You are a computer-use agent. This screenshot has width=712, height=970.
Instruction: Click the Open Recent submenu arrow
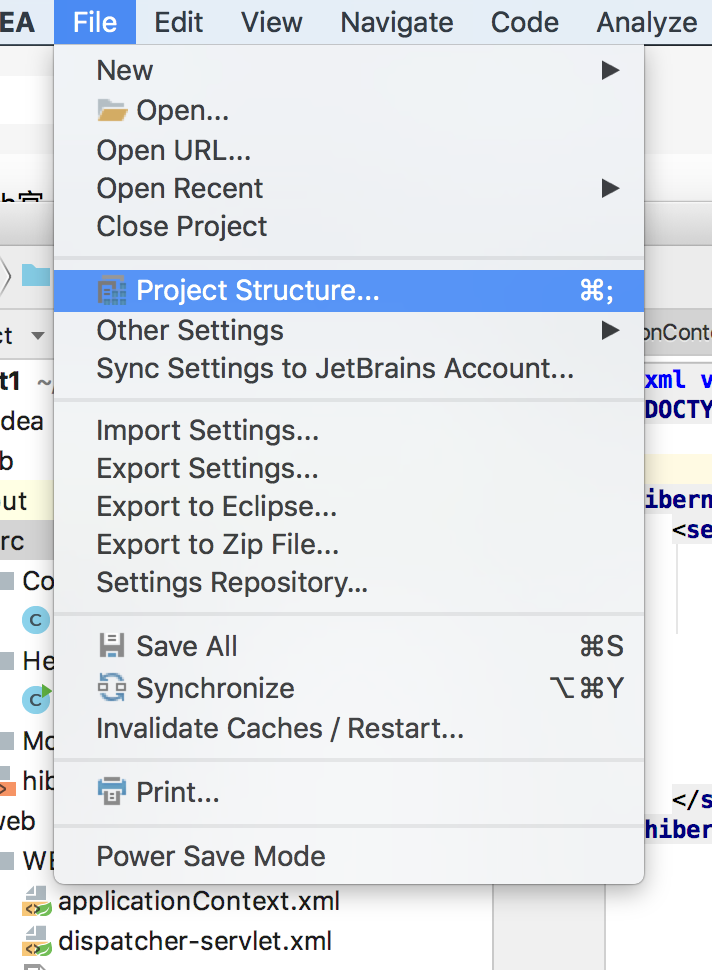610,188
